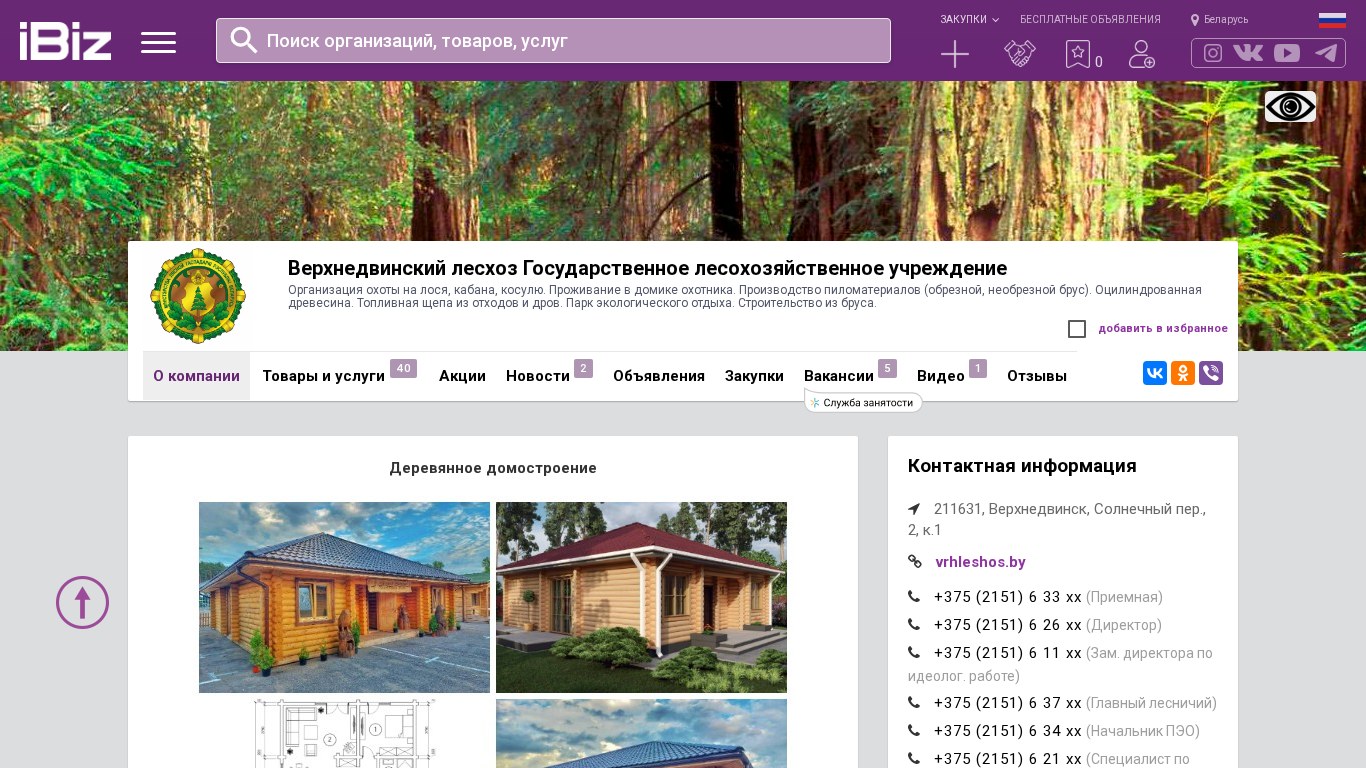
Task: Open Бесплатные объявления link
Action: pyautogui.click(x=1090, y=20)
